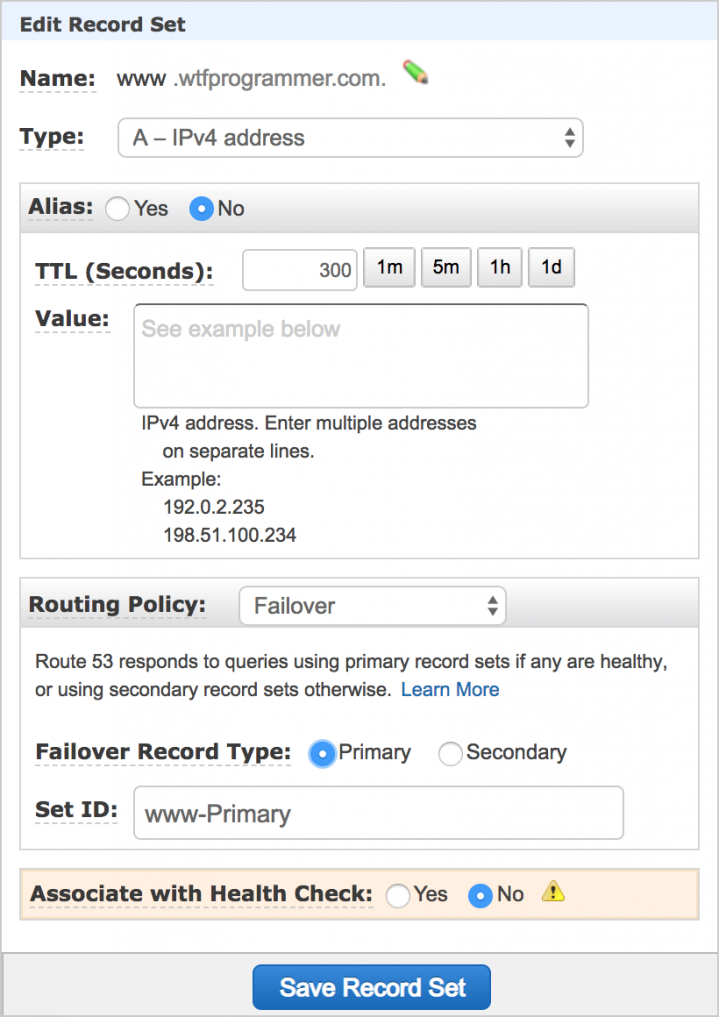This screenshot has width=719, height=1024.
Task: Set TTL to 5m preset
Action: pos(446,268)
